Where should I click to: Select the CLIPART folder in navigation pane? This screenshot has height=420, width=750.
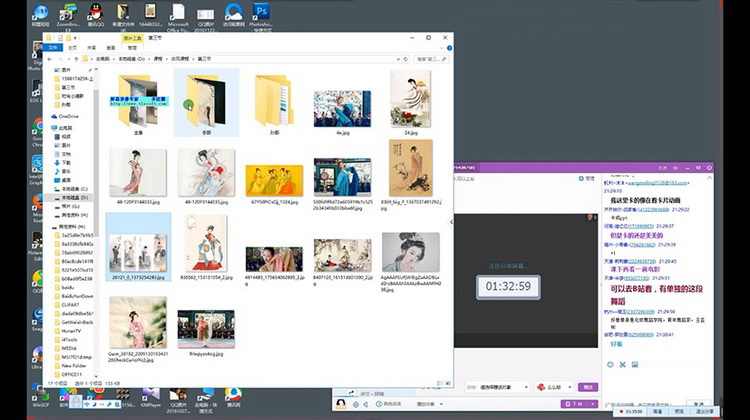[x=70, y=305]
